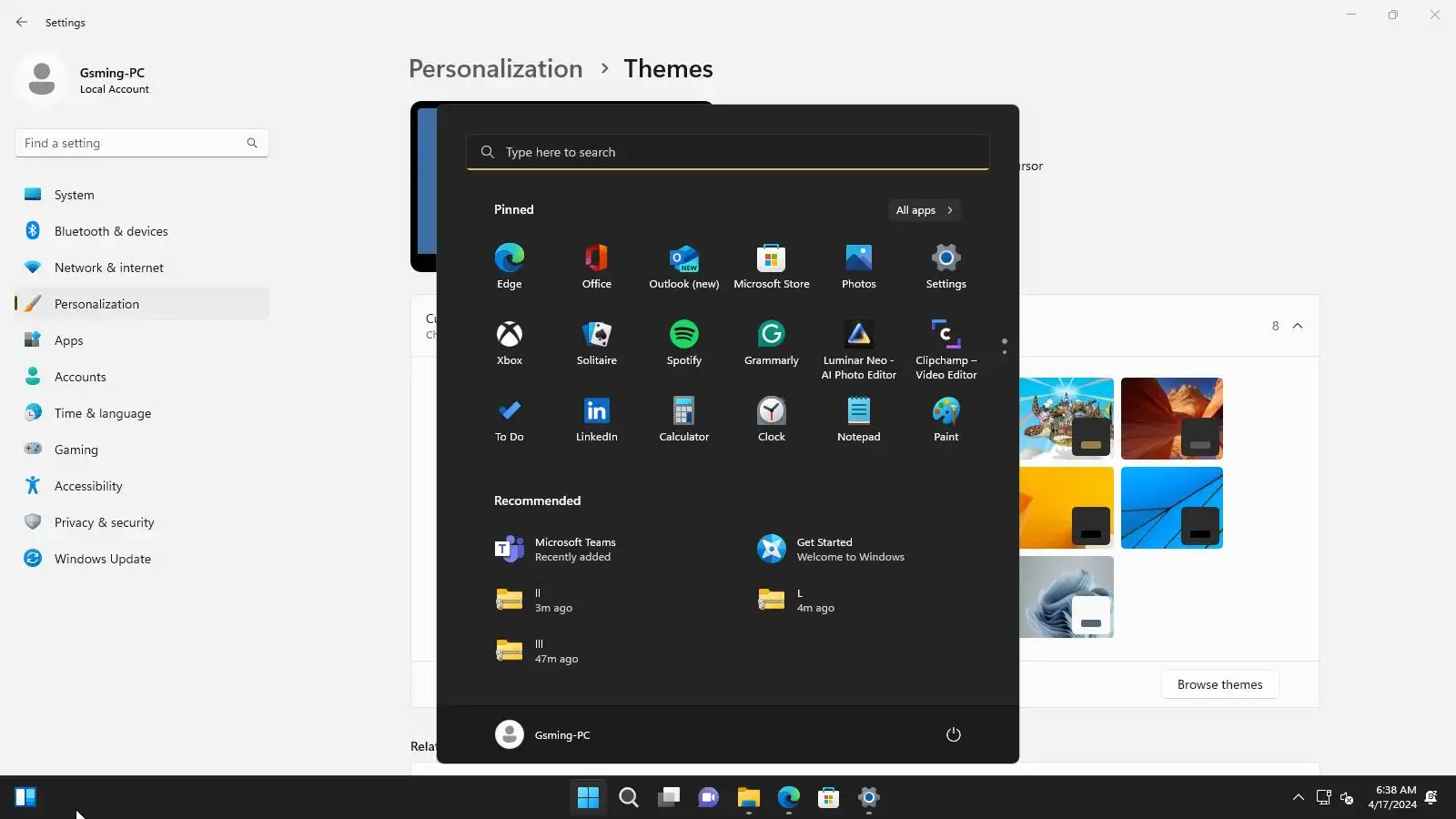
Task: Open the clock and date flyout
Action: [1392, 798]
